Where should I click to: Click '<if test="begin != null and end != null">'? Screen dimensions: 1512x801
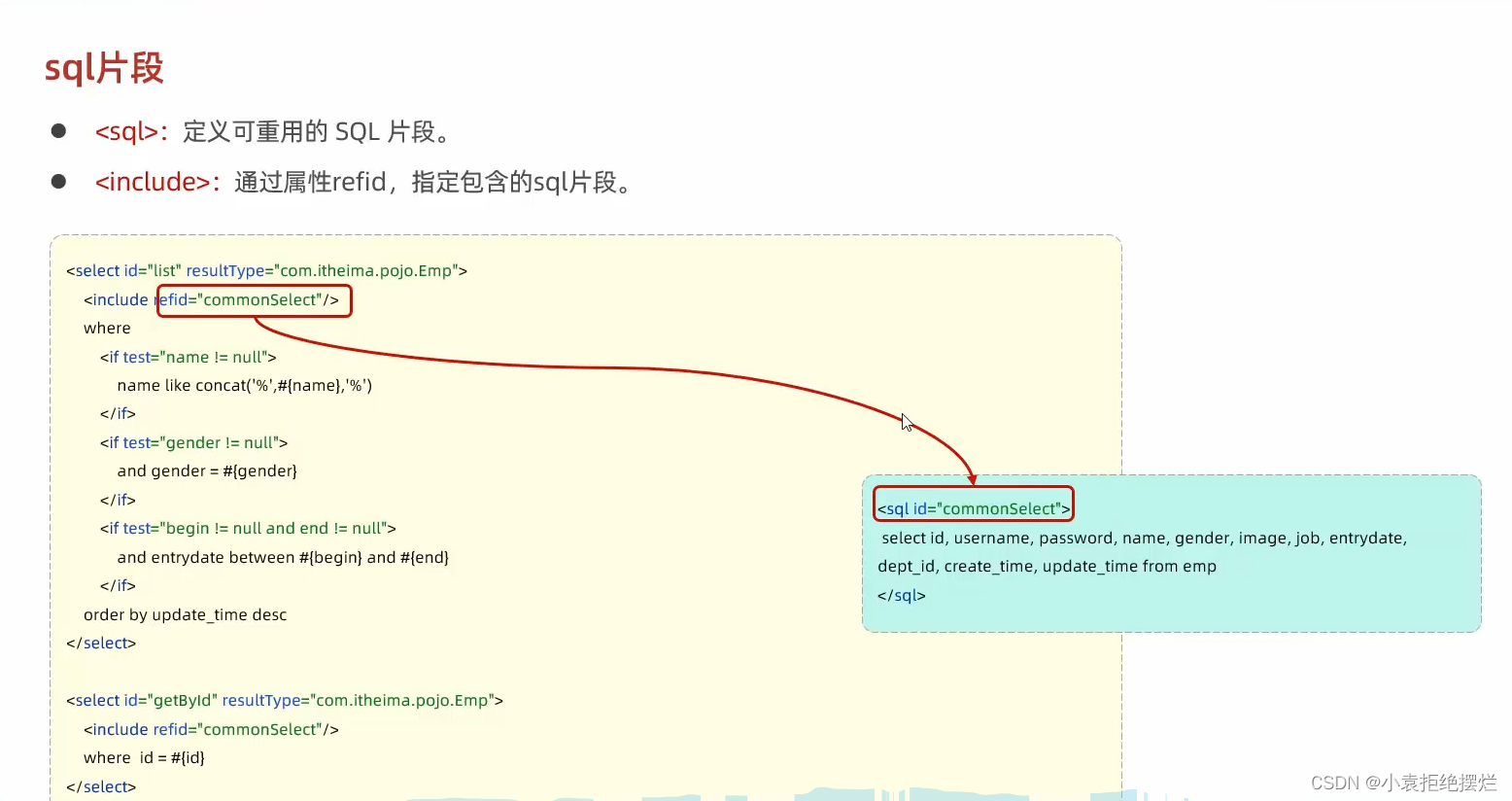(x=248, y=528)
